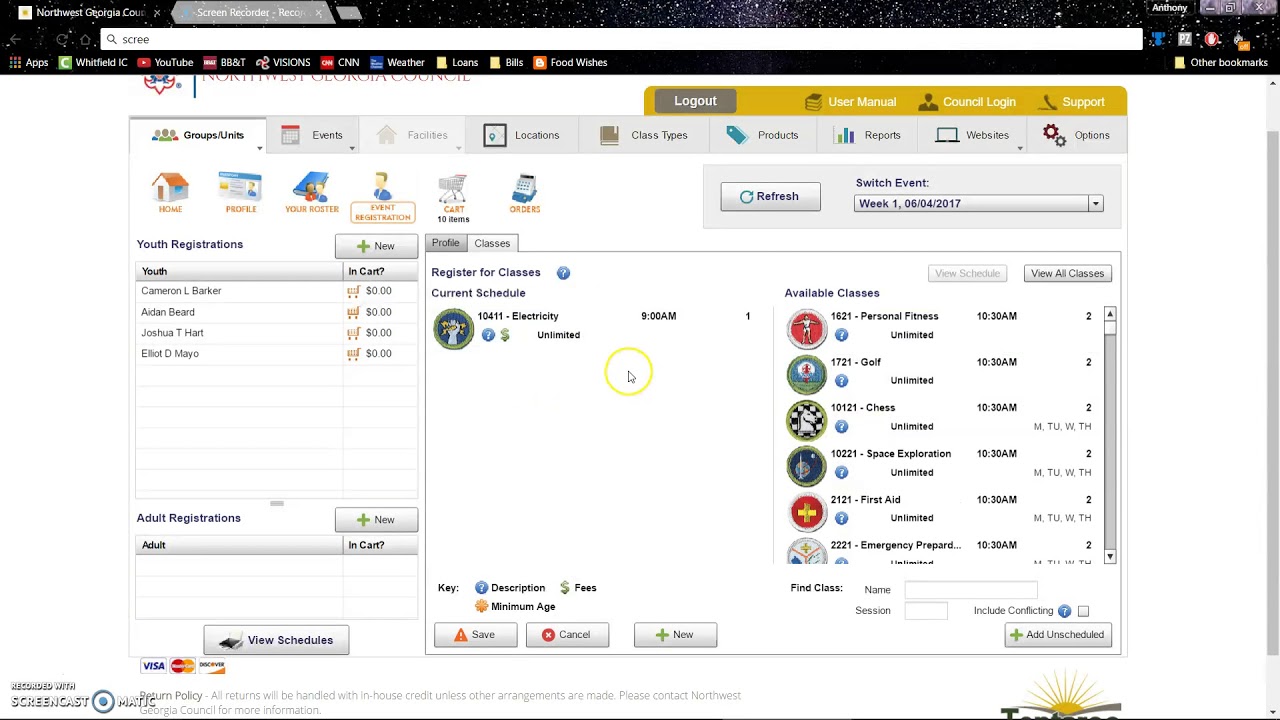Screen dimensions: 1280x720
Task: Show description info for Chess class
Action: tap(841, 427)
